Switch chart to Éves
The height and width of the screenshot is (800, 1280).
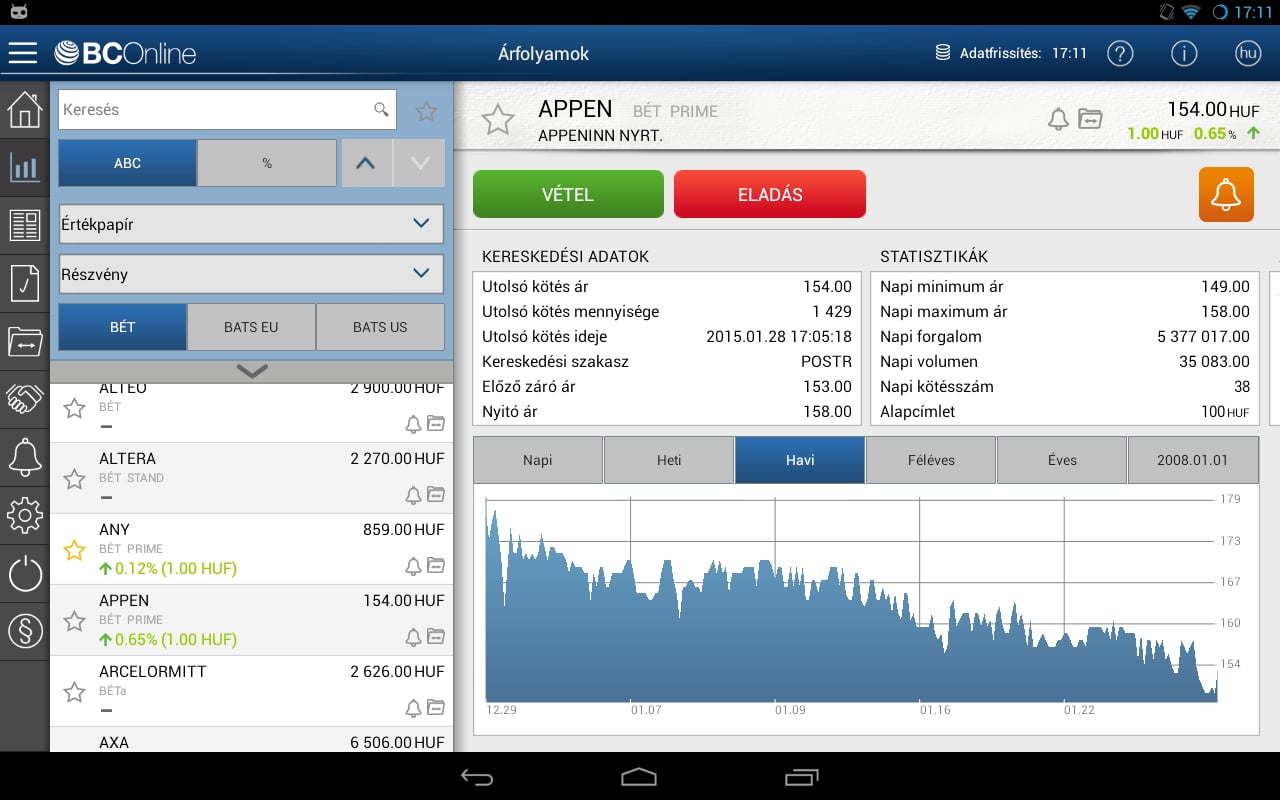[1062, 460]
